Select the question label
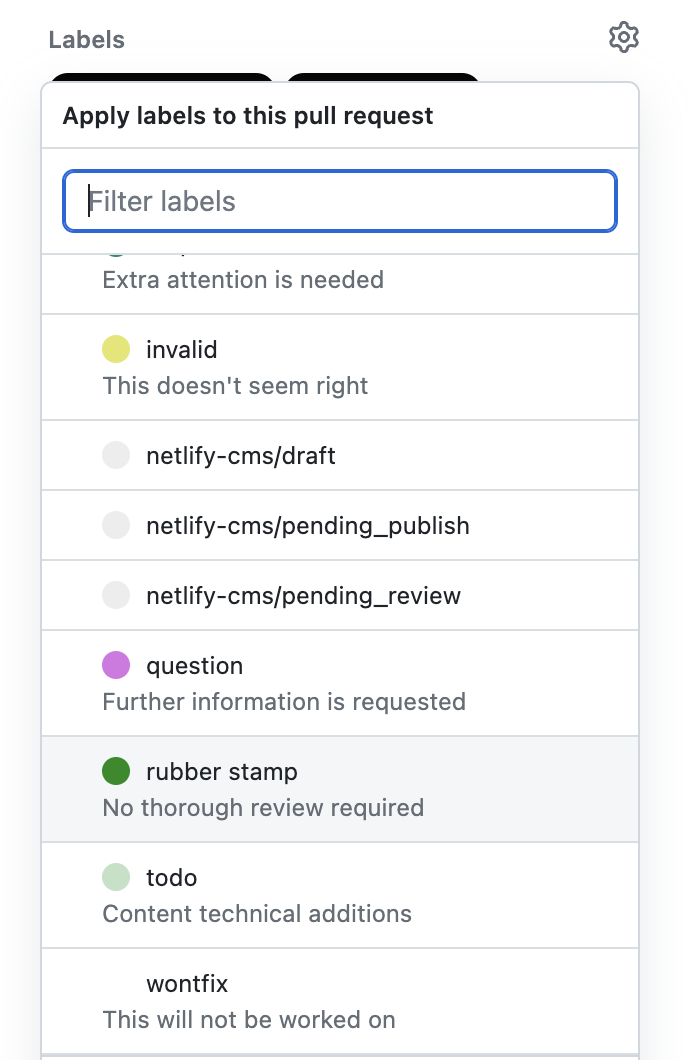 195,666
